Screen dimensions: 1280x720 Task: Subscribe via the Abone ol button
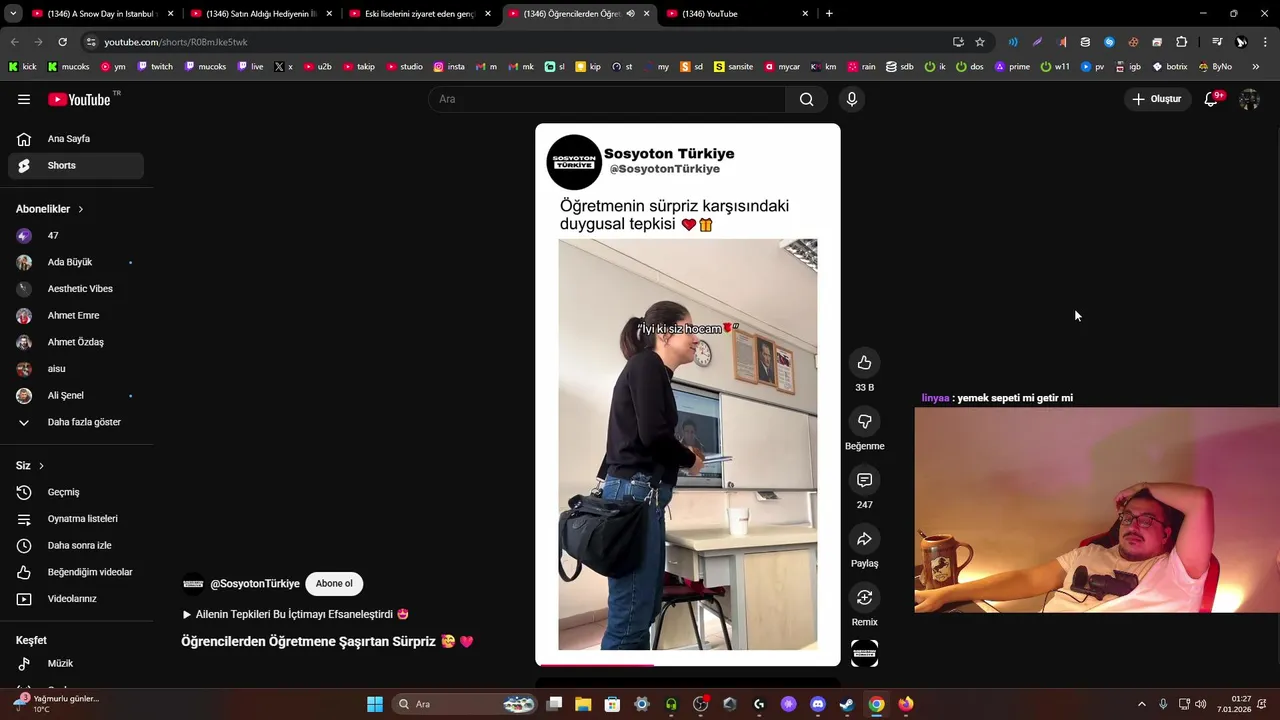pos(334,584)
